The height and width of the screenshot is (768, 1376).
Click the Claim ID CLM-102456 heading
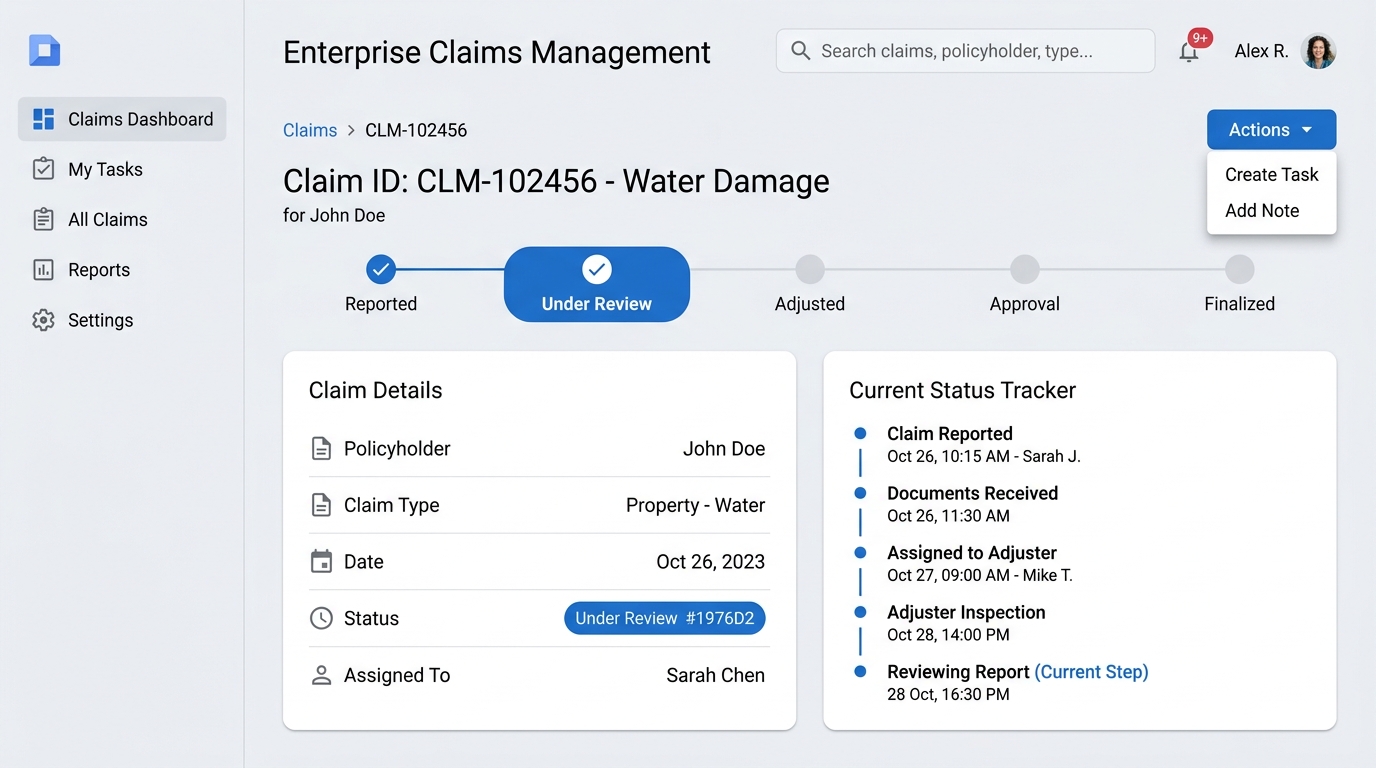tap(556, 181)
